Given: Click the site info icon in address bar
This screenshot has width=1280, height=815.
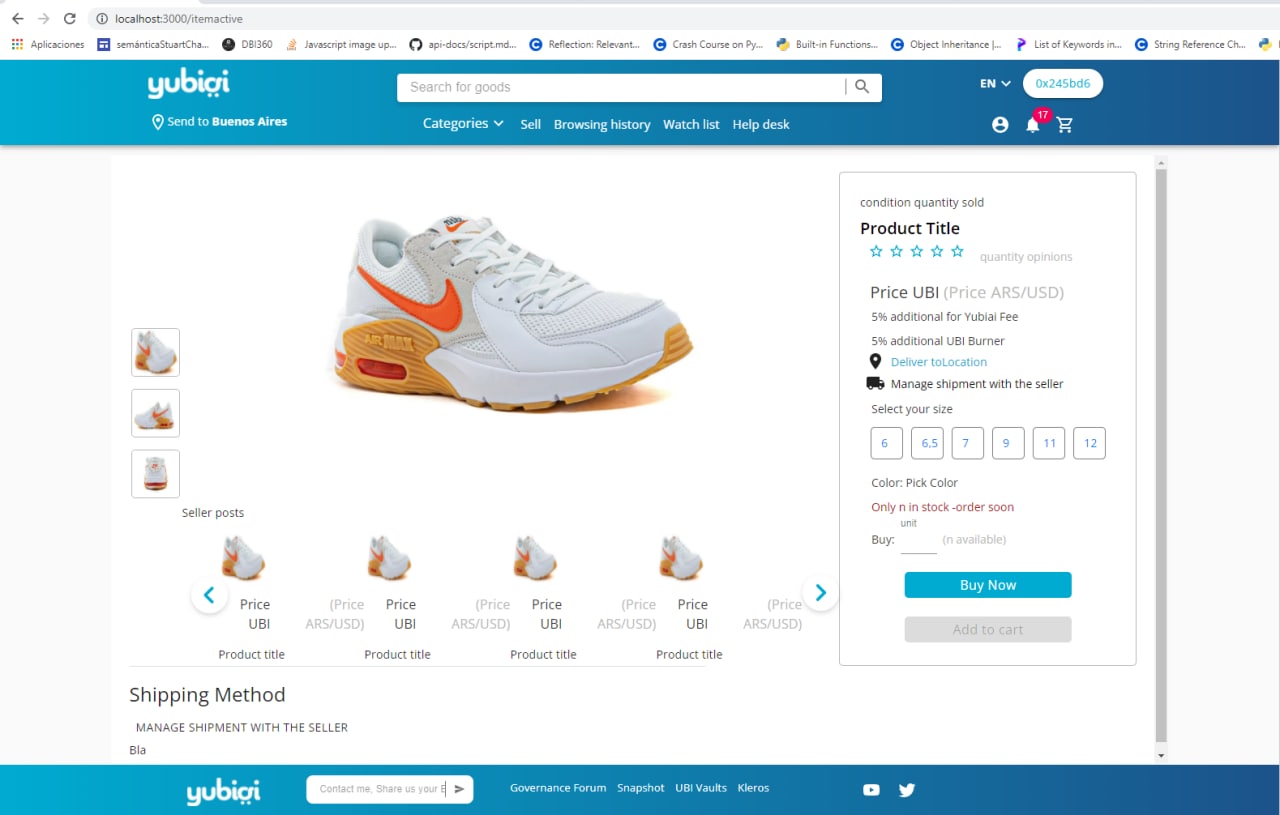Looking at the screenshot, I should pyautogui.click(x=102, y=19).
